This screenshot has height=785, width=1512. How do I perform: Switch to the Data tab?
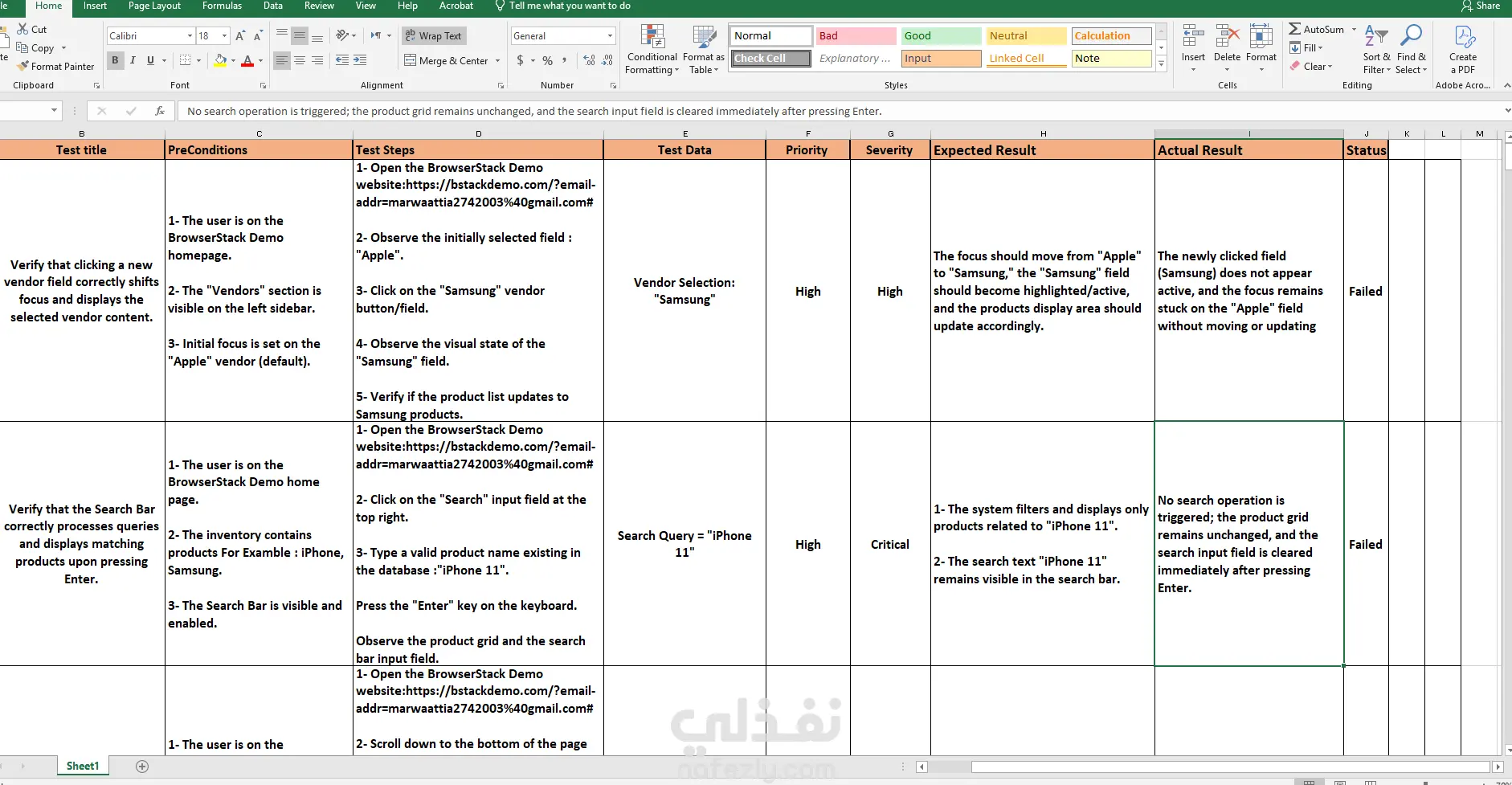273,6
